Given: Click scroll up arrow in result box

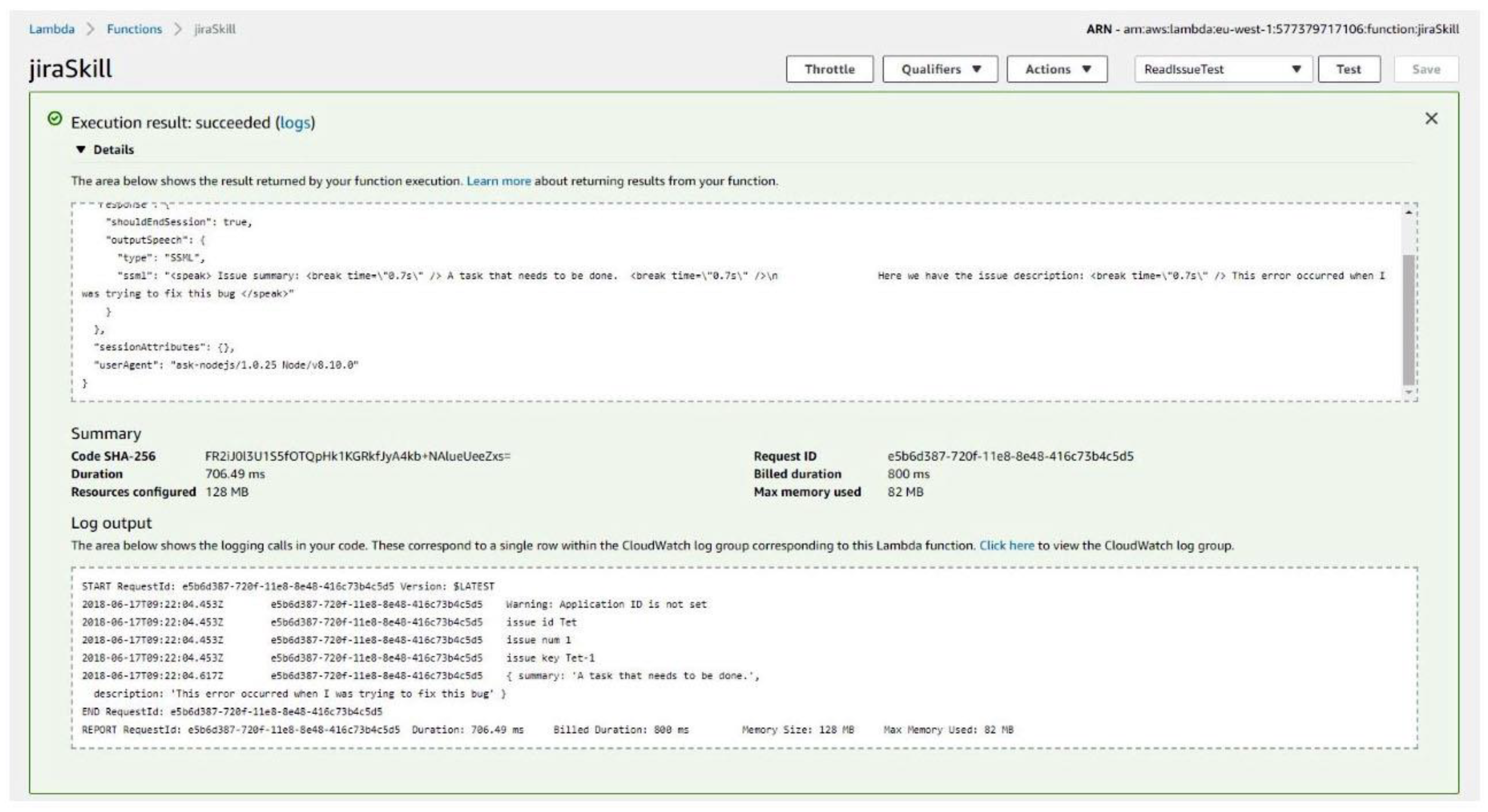Looking at the screenshot, I should 1408,213.
